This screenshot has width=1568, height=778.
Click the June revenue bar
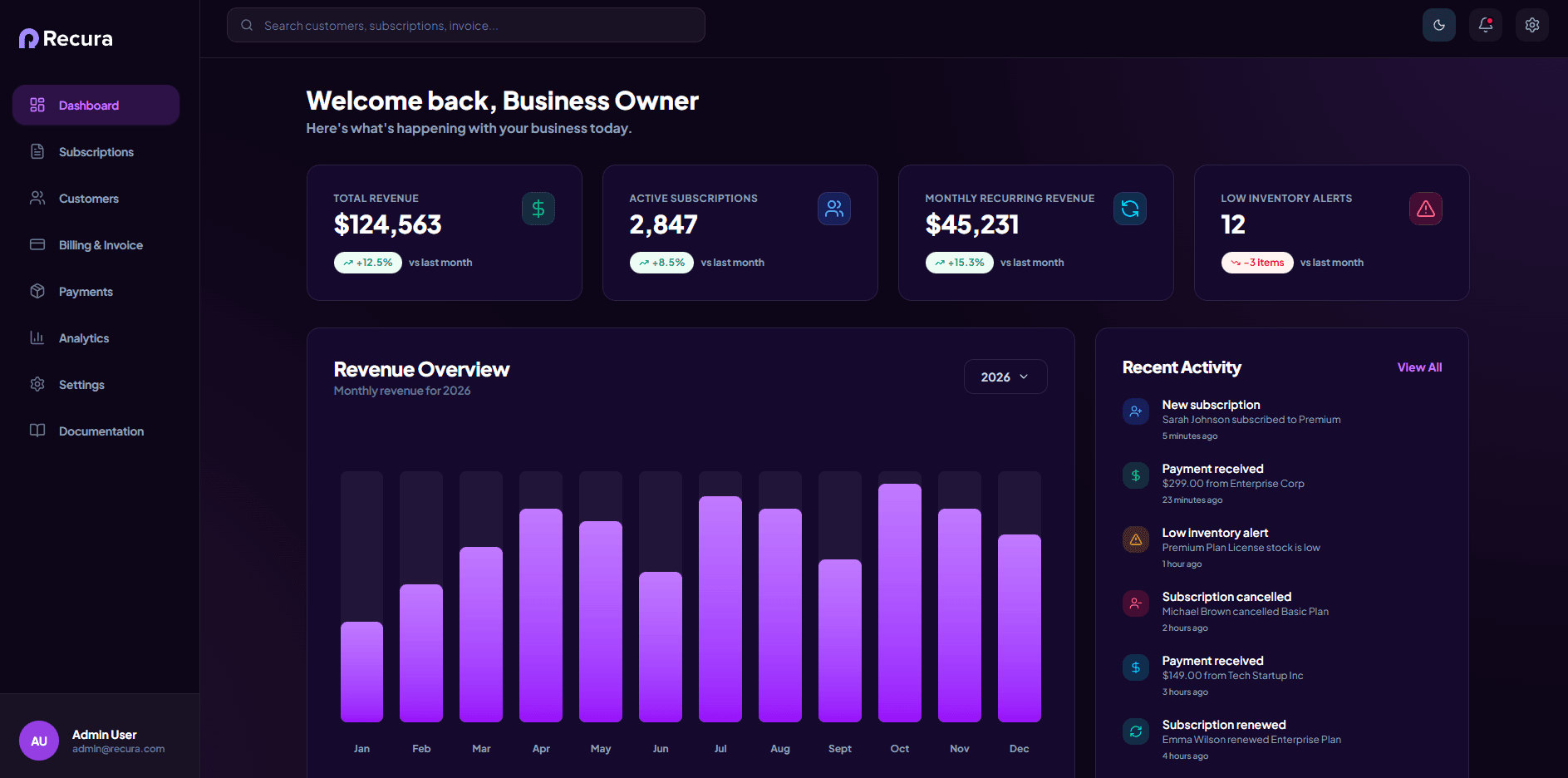(x=661, y=647)
